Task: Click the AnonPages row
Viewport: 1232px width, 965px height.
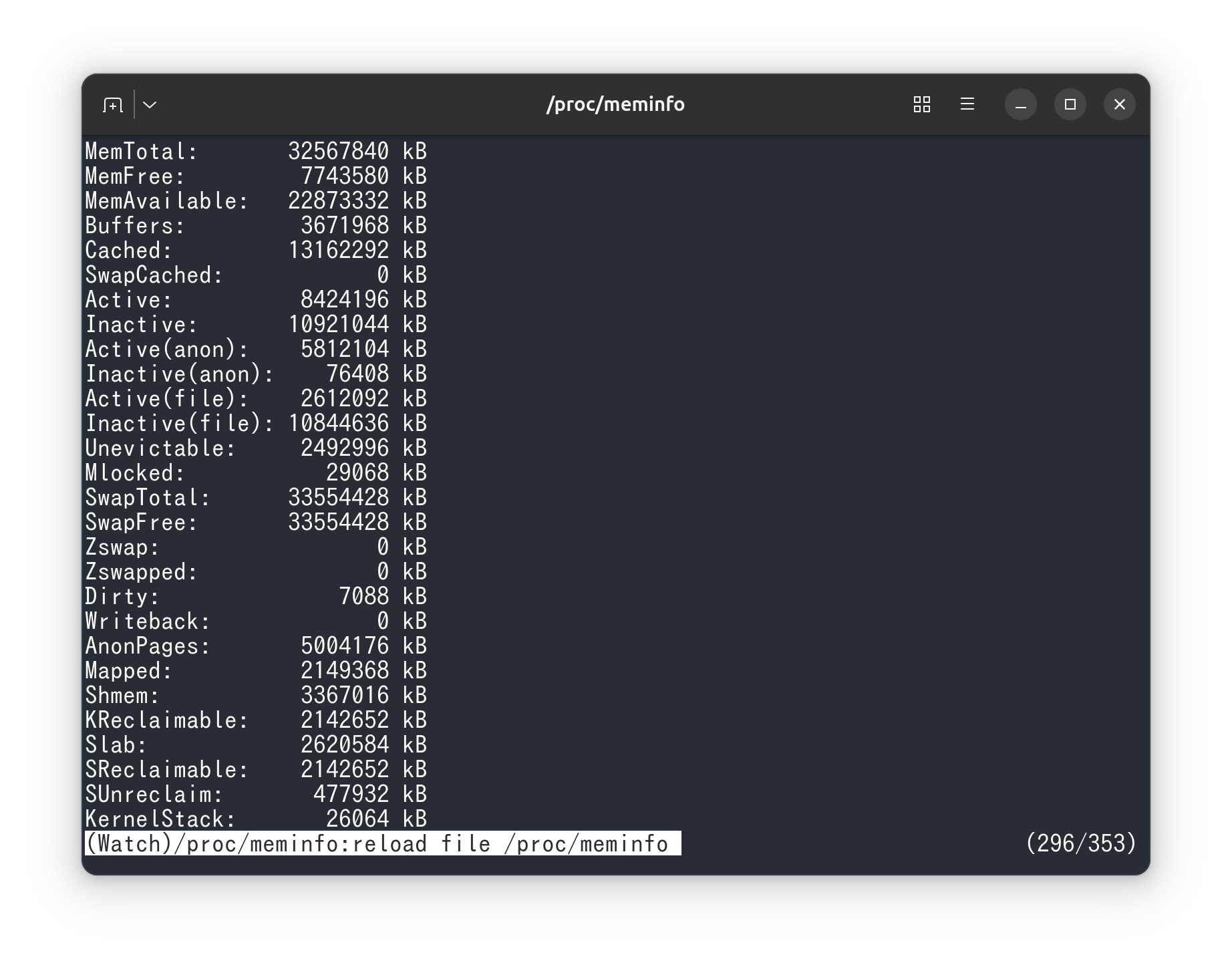Action: 256,646
